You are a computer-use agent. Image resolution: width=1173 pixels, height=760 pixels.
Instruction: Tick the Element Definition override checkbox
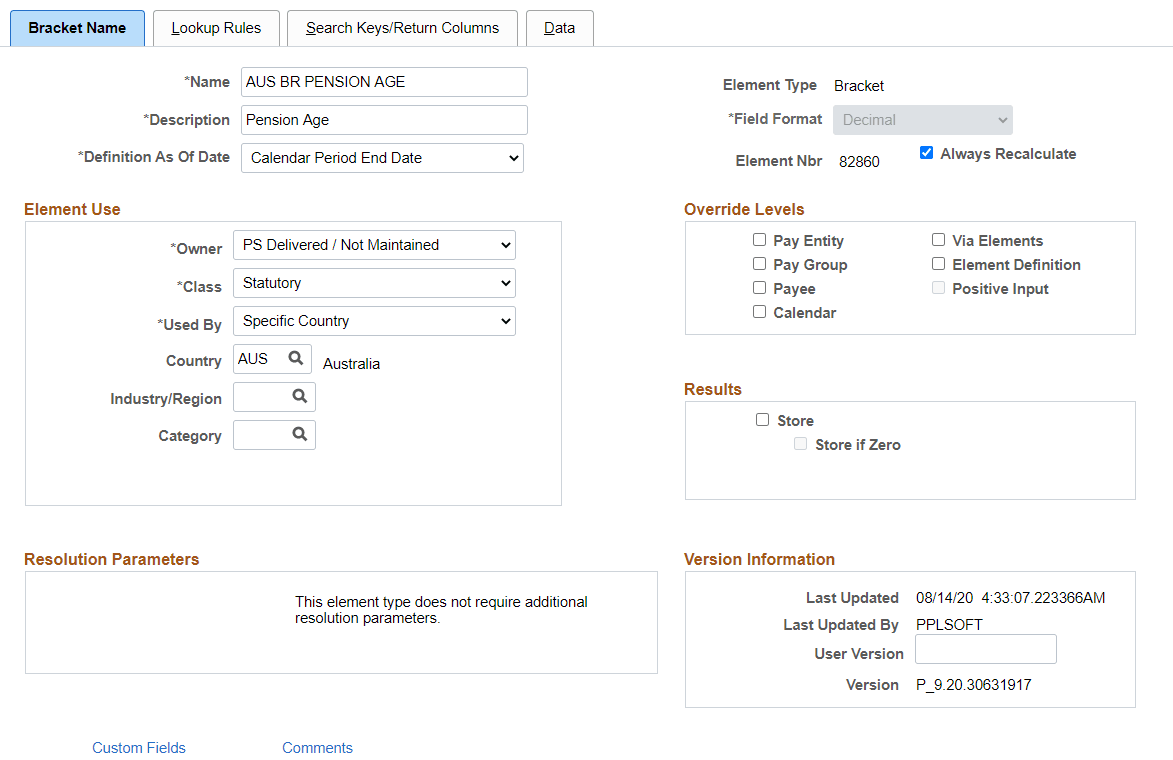[x=938, y=263]
